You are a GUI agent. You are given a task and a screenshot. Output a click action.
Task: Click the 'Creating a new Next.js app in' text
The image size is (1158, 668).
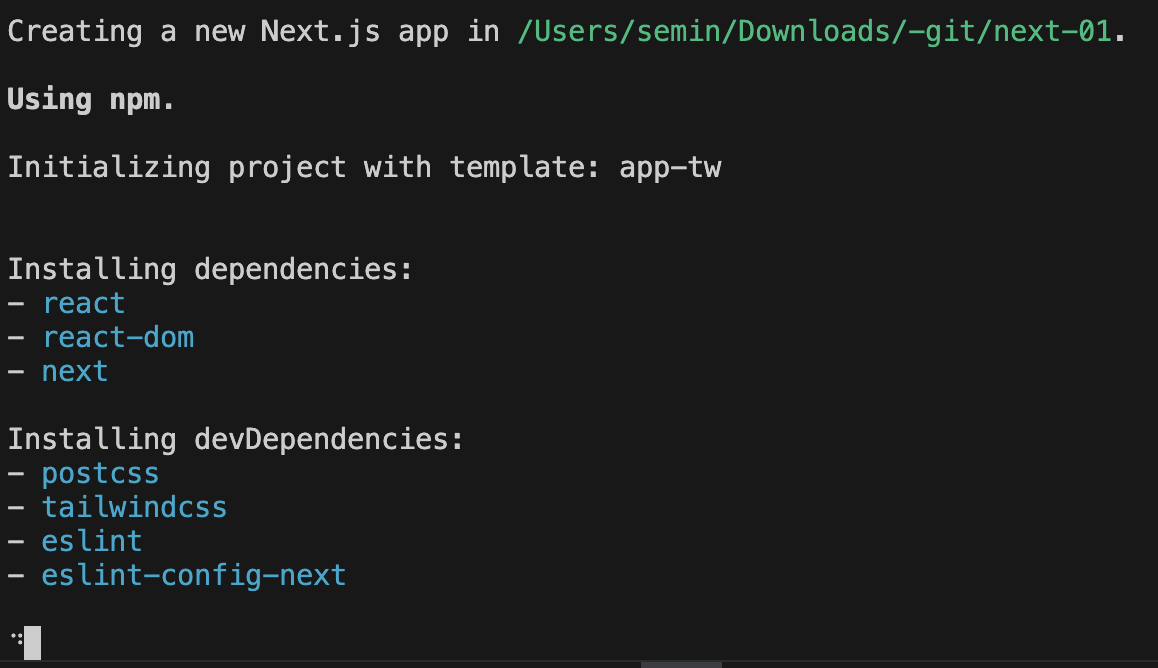(x=253, y=32)
